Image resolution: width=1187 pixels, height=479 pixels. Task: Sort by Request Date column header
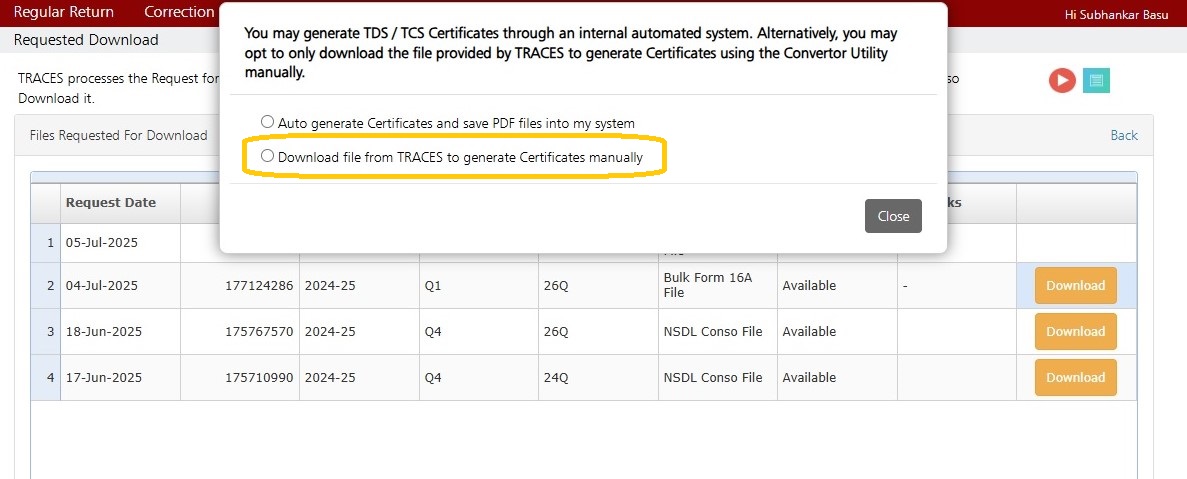111,203
